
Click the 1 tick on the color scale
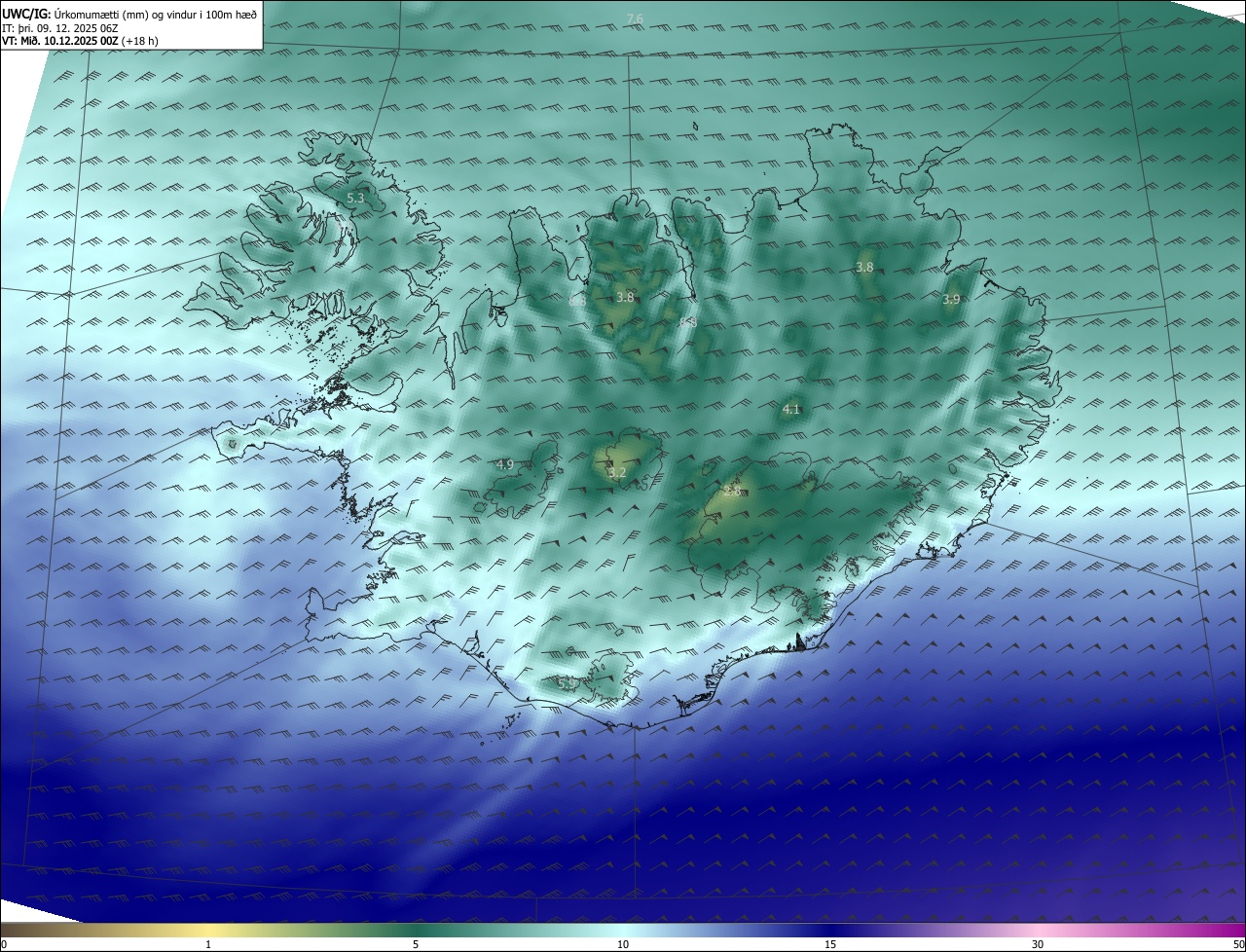[x=208, y=944]
